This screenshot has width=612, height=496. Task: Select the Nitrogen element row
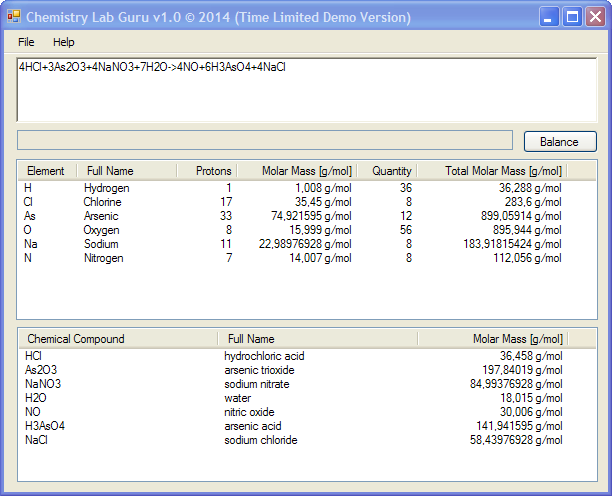[104, 258]
